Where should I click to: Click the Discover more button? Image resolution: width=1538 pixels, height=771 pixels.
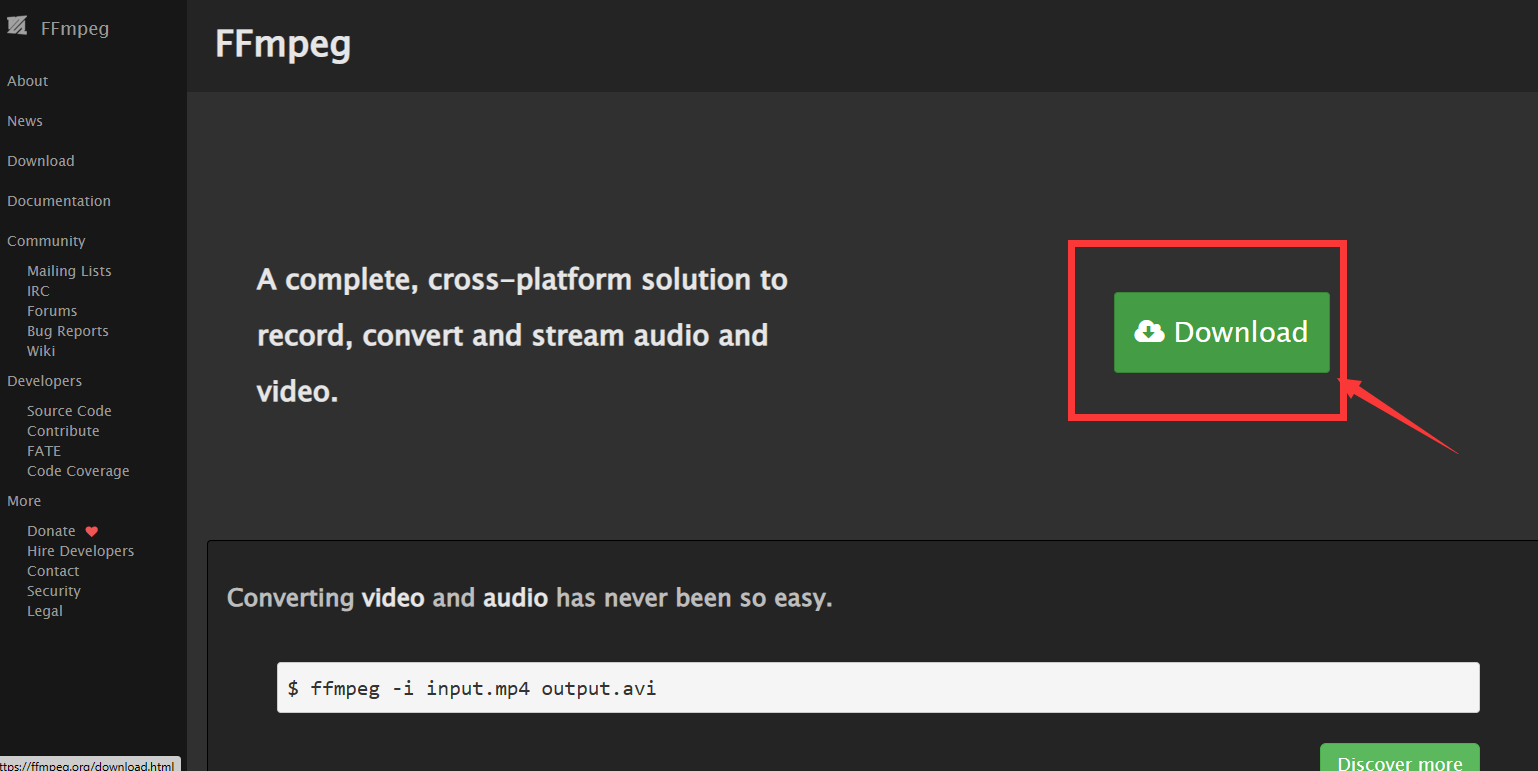1399,757
